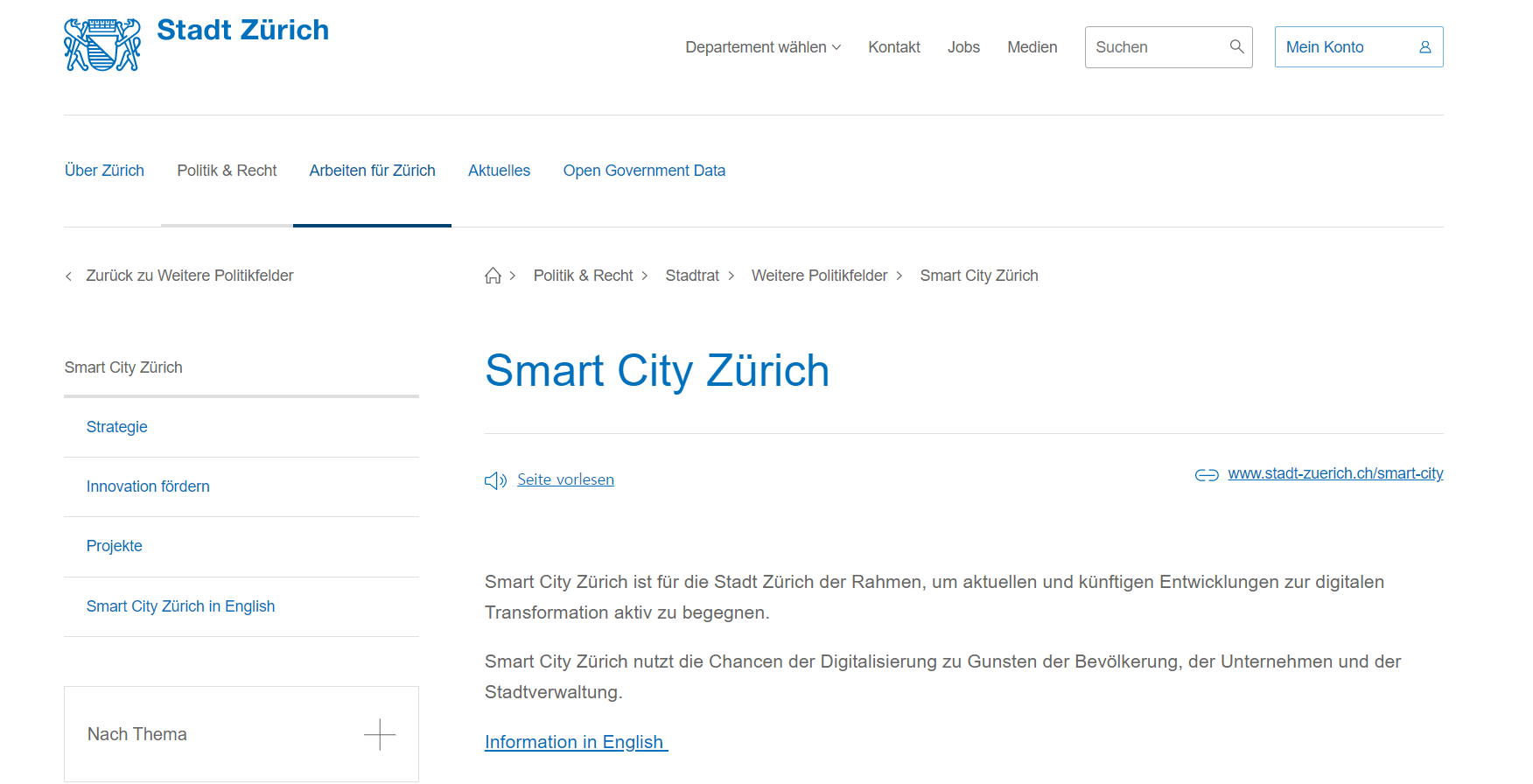Click the home icon in the breadcrumb
Viewport: 1533px width, 784px height.
(493, 276)
